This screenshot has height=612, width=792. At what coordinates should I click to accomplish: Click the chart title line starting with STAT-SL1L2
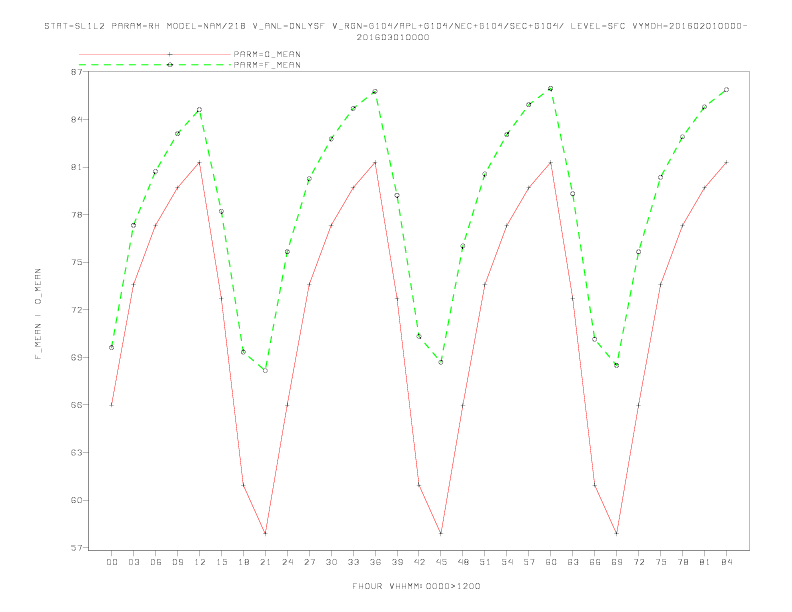click(396, 26)
